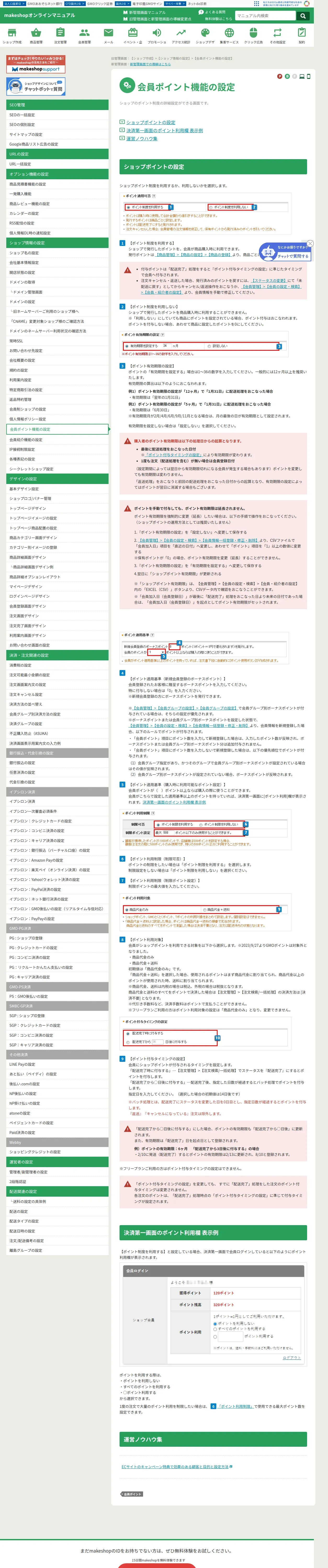The image size is (328, 1568).
Task: Select 会員ポイント機能の設定 in sidebar
Action: [x=57, y=429]
